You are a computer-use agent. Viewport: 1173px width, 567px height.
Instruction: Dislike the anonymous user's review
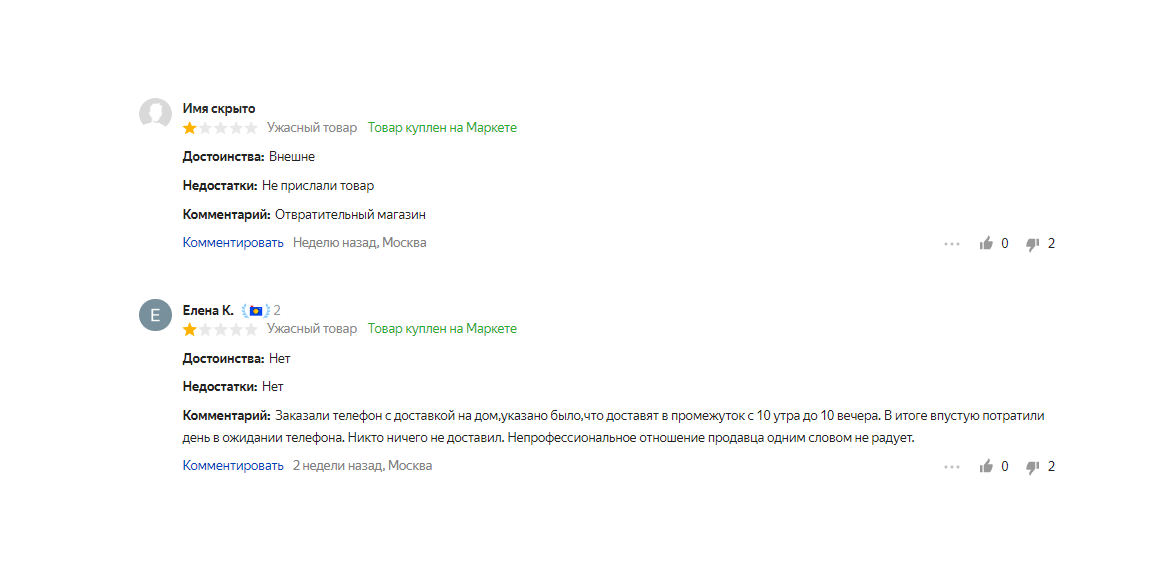[1033, 244]
